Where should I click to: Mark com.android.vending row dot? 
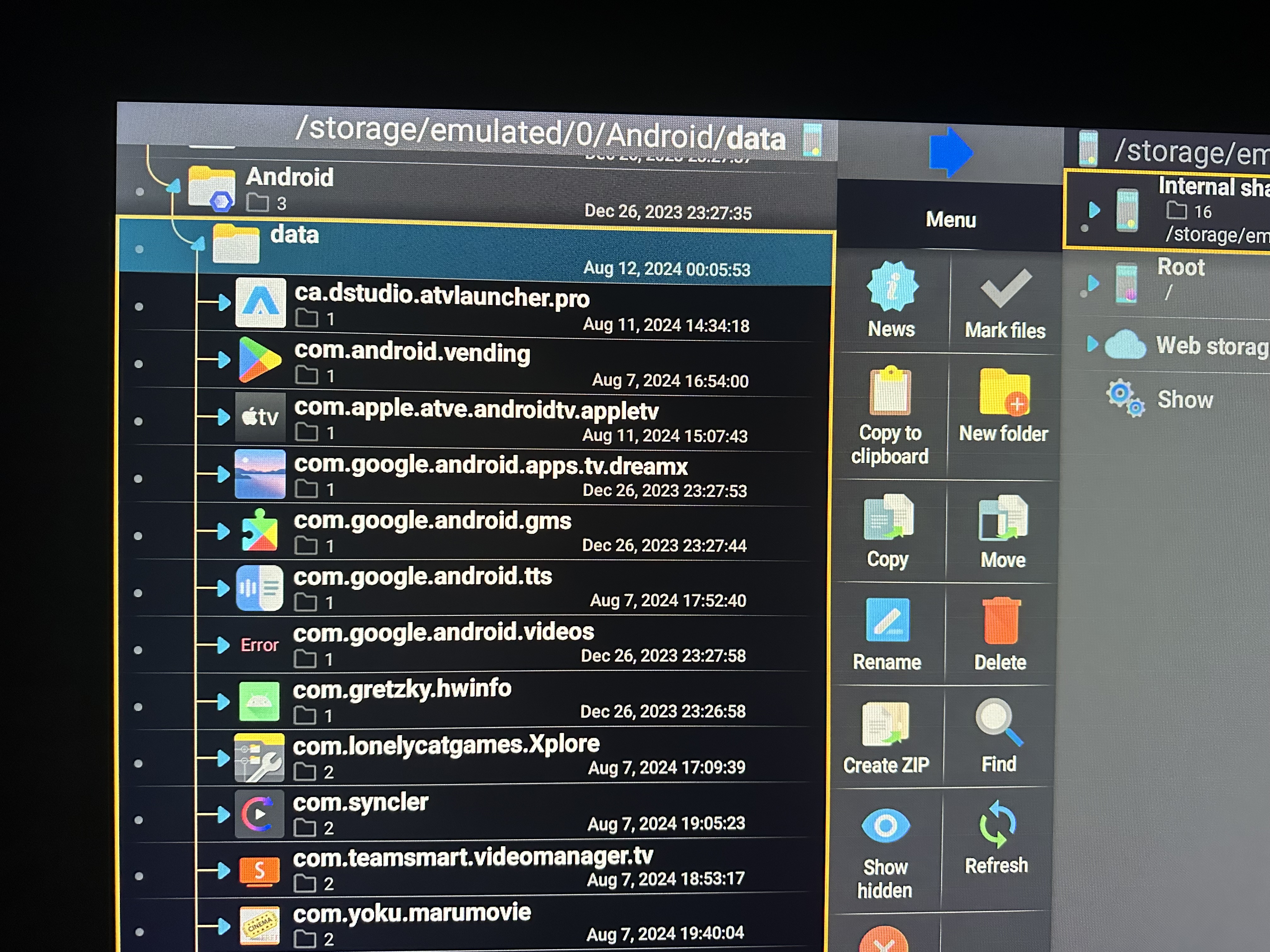pos(138,363)
